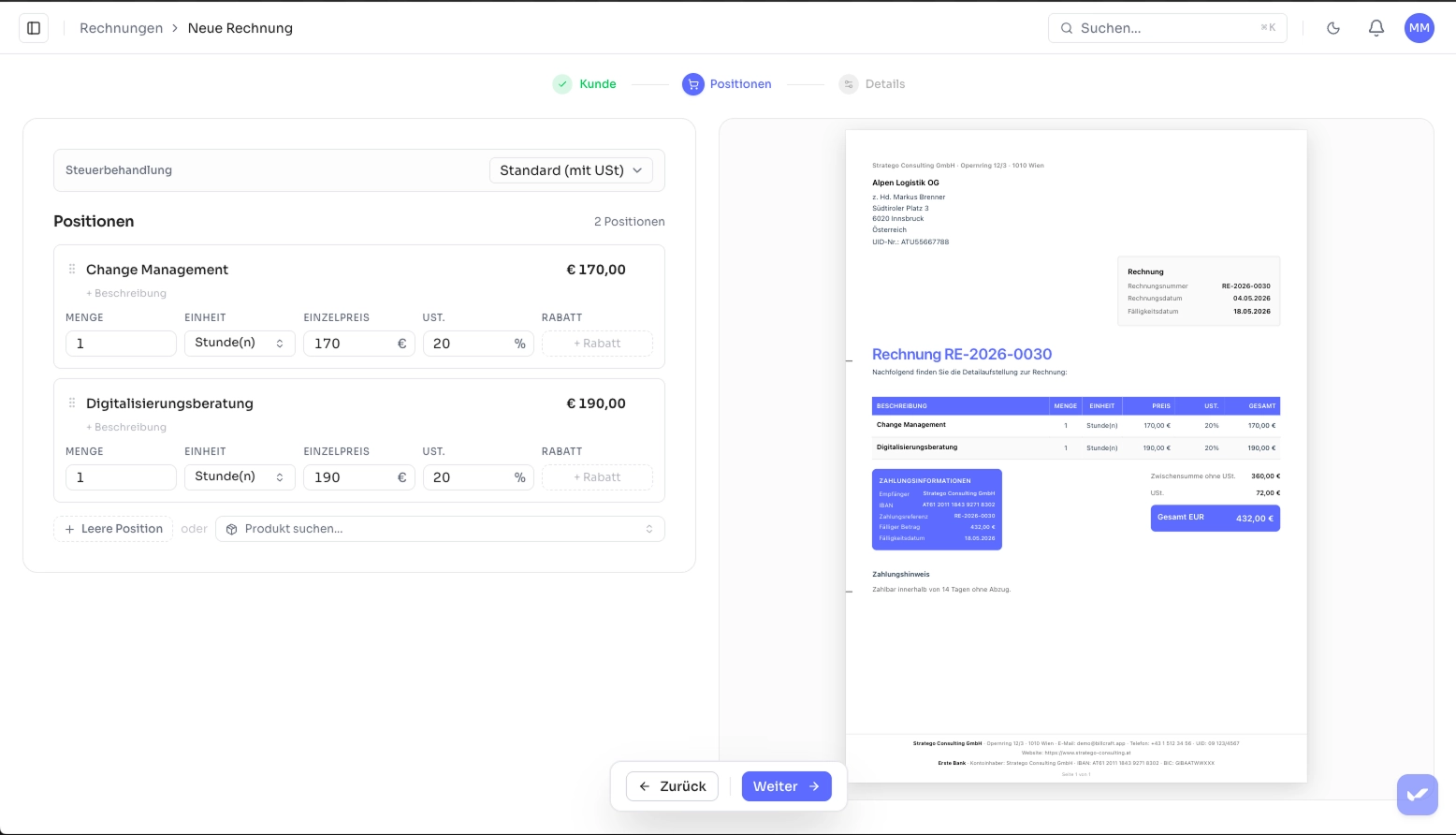Viewport: 1456px width, 835px height.
Task: Focus the Suchen search field
Action: (1168, 28)
